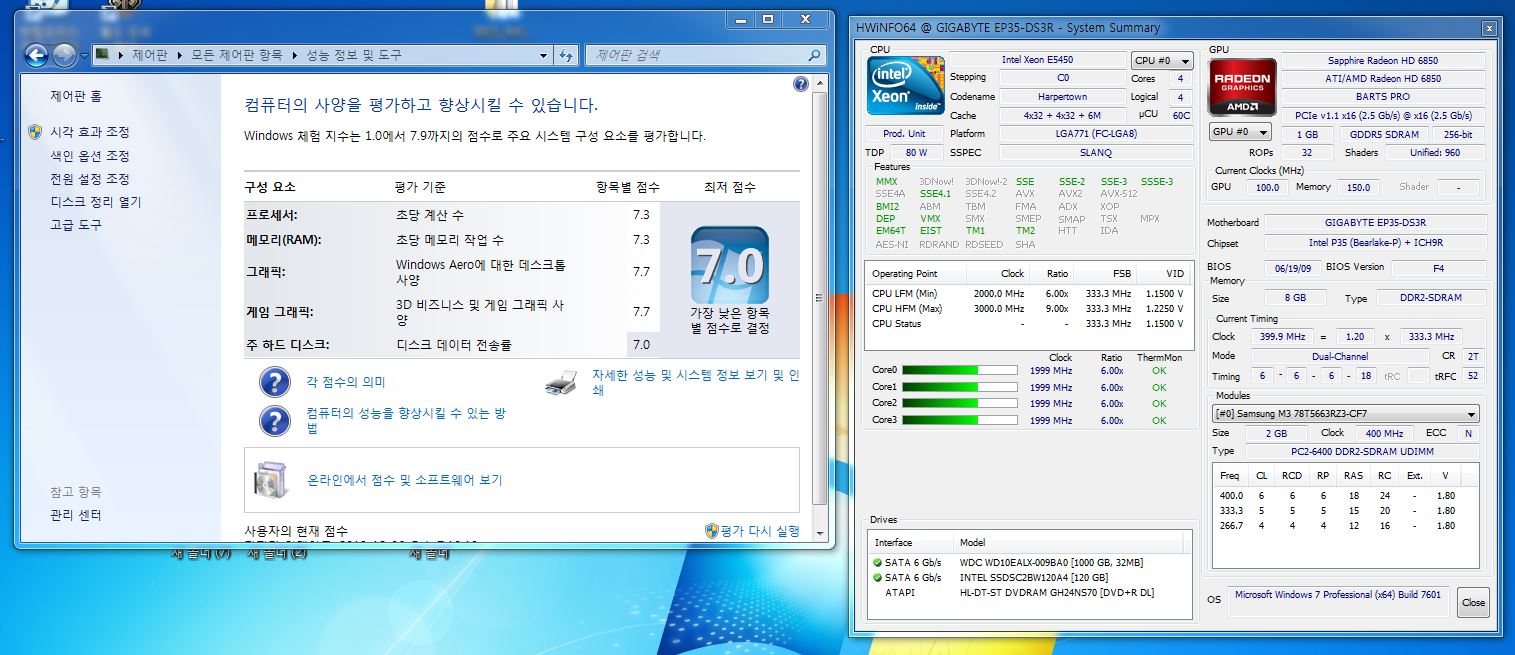Click the shield icon beside 시각 효과 조정
Screen dimensions: 1515x655
(x=35, y=132)
